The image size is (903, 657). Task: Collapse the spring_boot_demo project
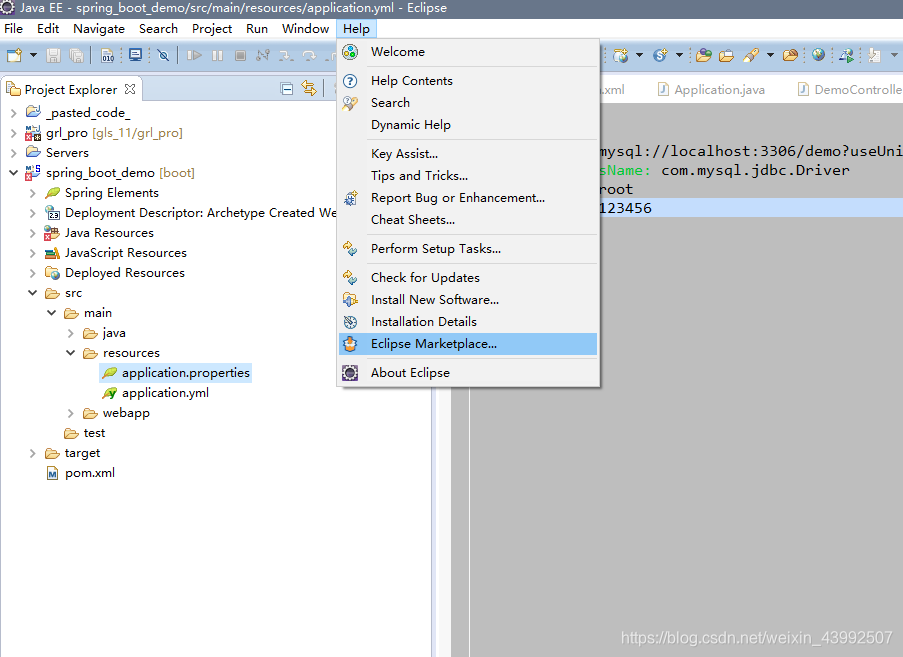click(x=14, y=173)
